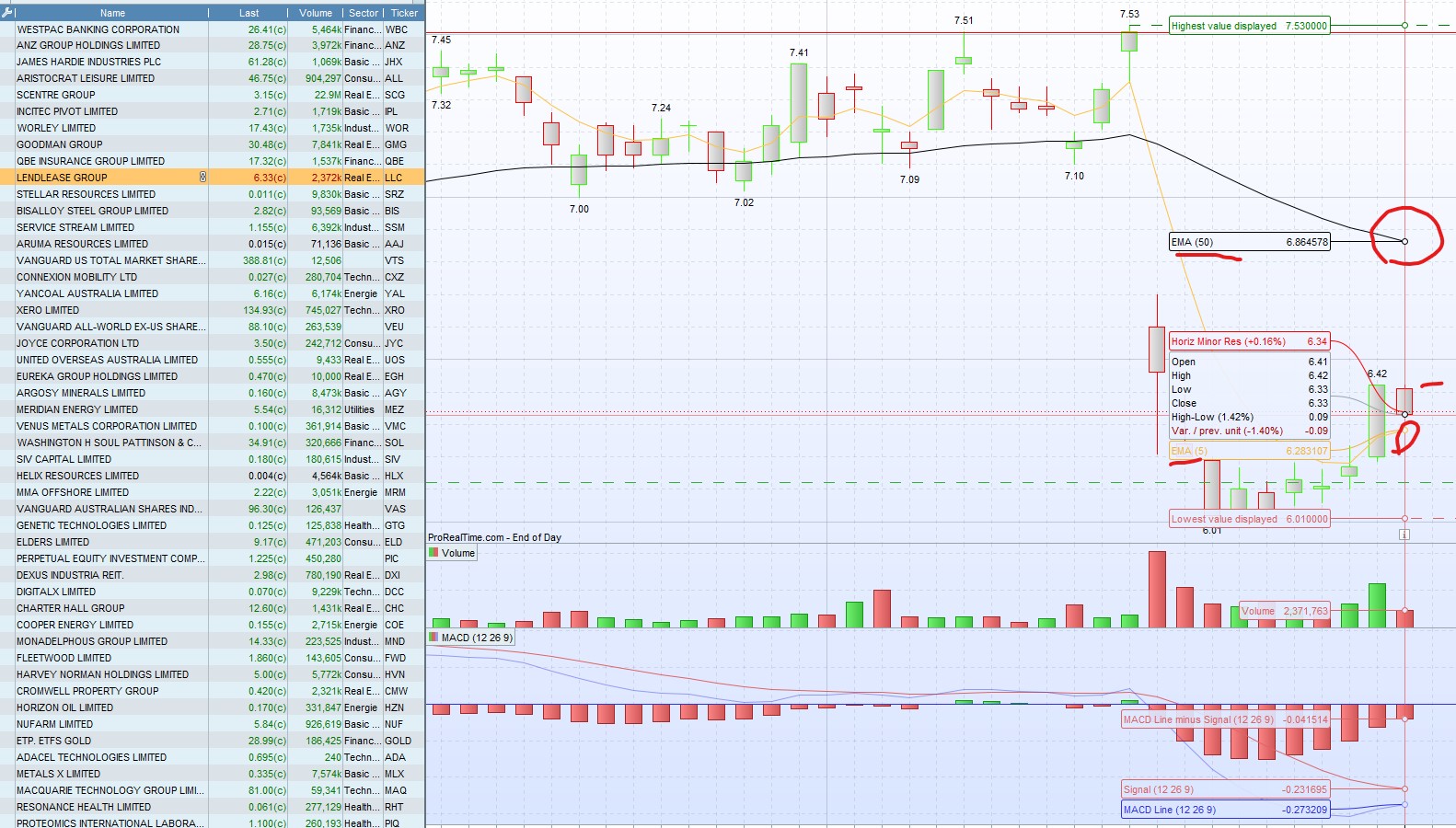Select XERO LIMITED in the list
This screenshot has width=1456, height=828.
(212, 310)
